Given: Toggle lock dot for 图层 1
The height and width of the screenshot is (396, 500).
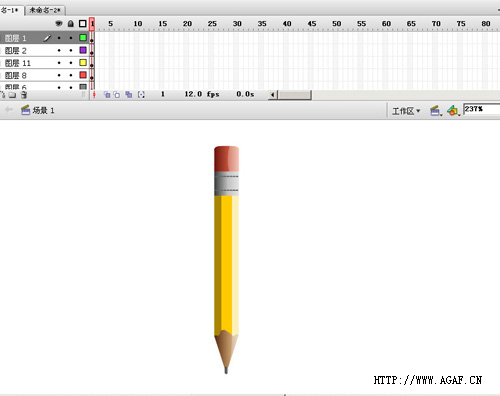Looking at the screenshot, I should click(71, 38).
